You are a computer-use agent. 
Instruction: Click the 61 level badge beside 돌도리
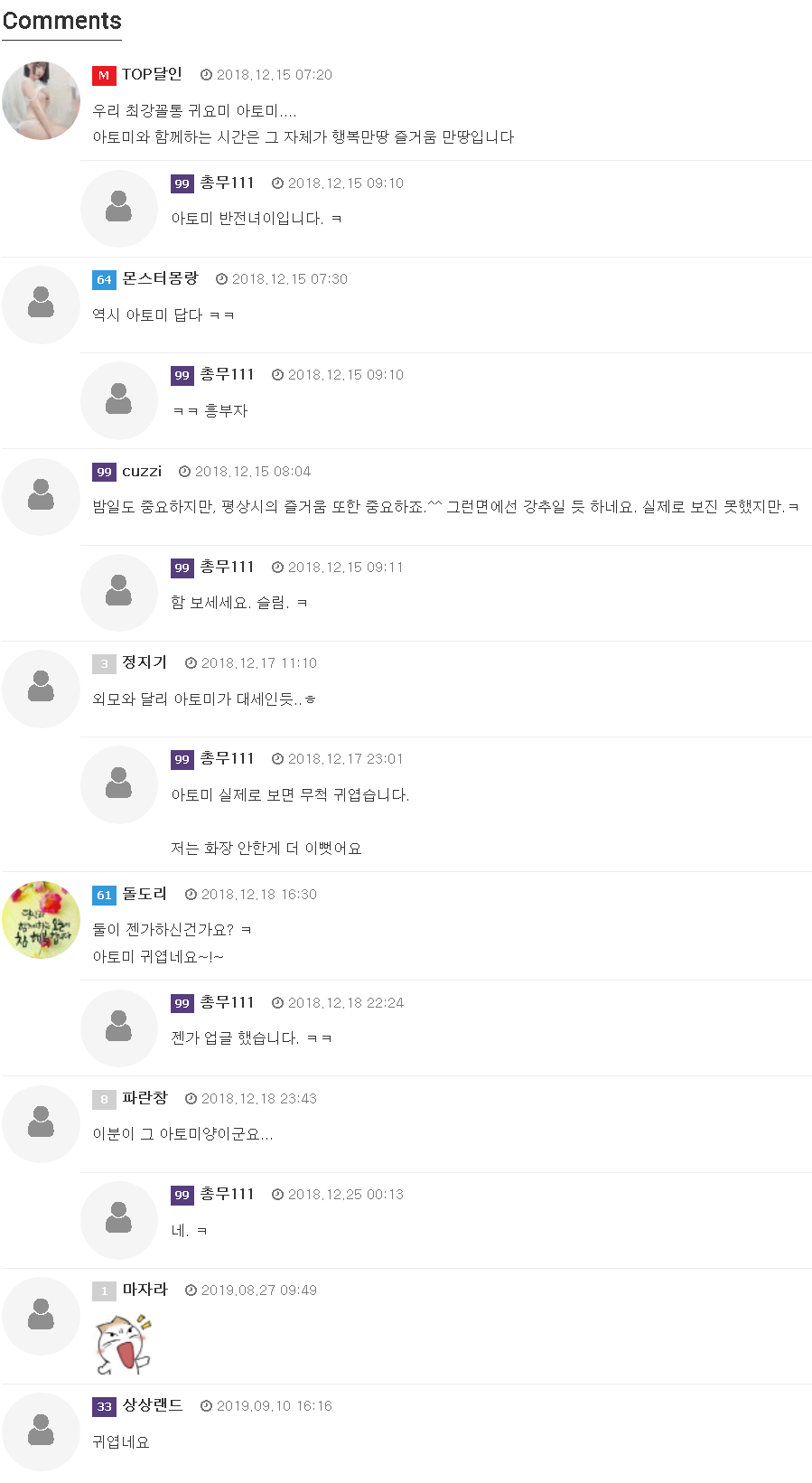[x=104, y=895]
